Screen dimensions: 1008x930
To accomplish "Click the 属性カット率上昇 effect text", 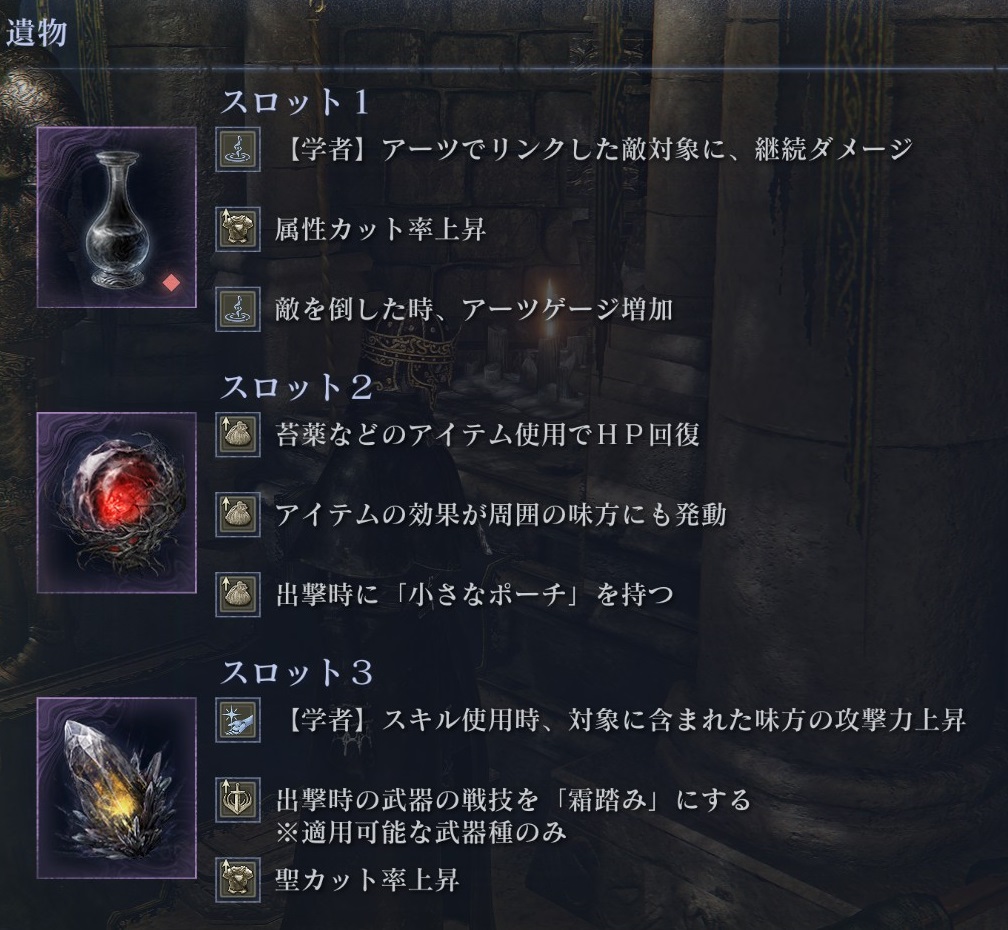I will click(380, 229).
